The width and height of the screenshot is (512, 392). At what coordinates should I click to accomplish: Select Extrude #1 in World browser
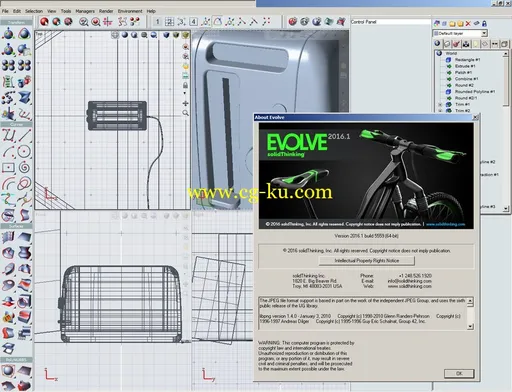(465, 66)
